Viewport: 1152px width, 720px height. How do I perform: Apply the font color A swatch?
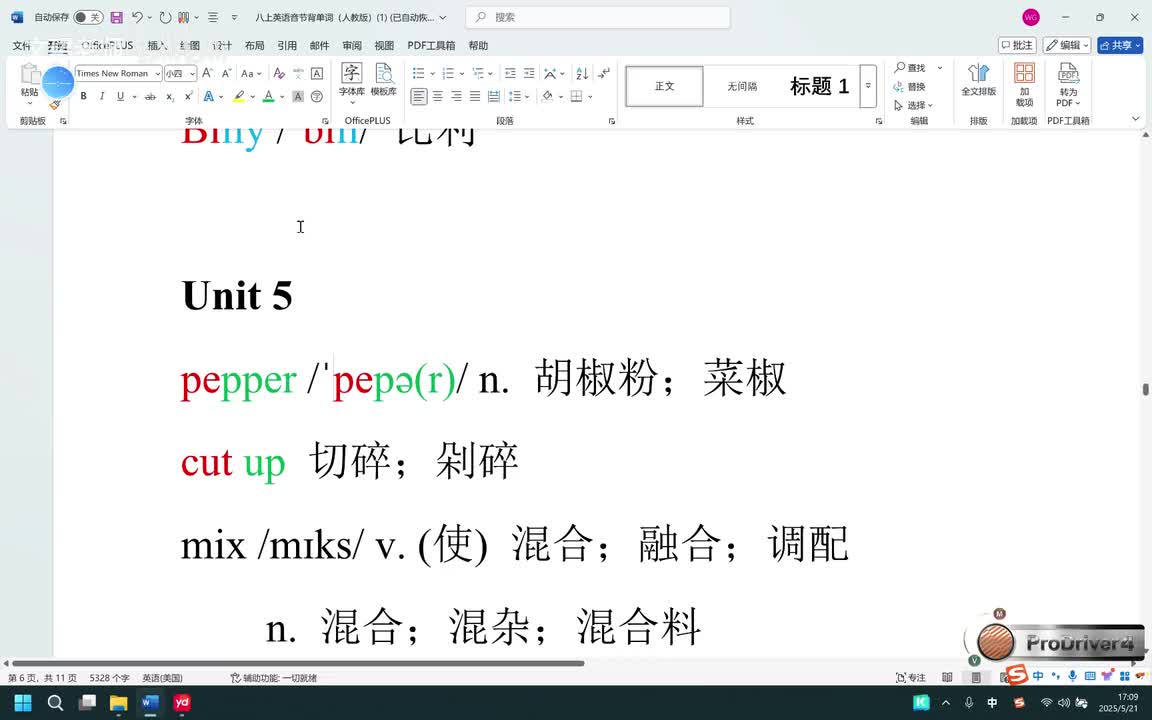(x=269, y=96)
